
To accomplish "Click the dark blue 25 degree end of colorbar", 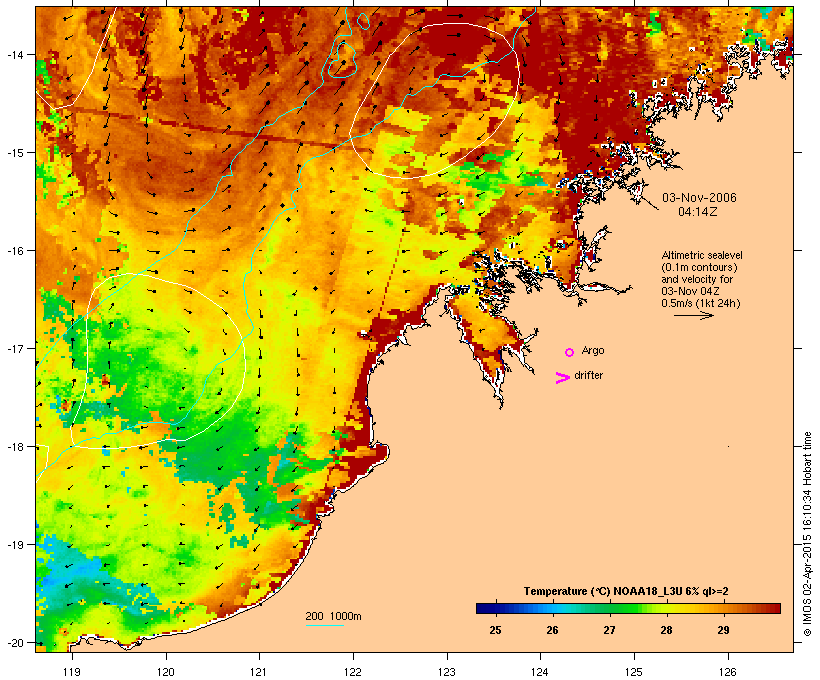I will (x=484, y=608).
